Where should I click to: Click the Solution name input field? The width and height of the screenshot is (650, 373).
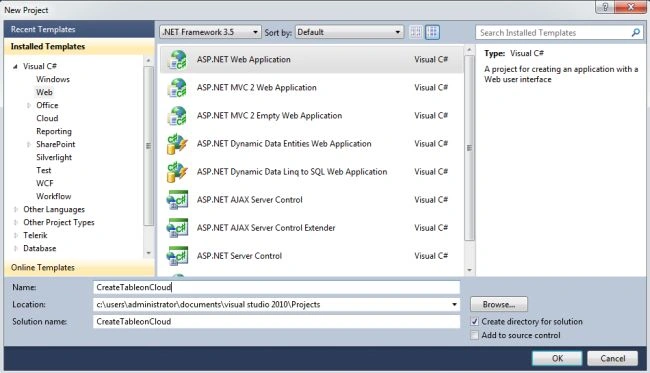[x=276, y=322]
